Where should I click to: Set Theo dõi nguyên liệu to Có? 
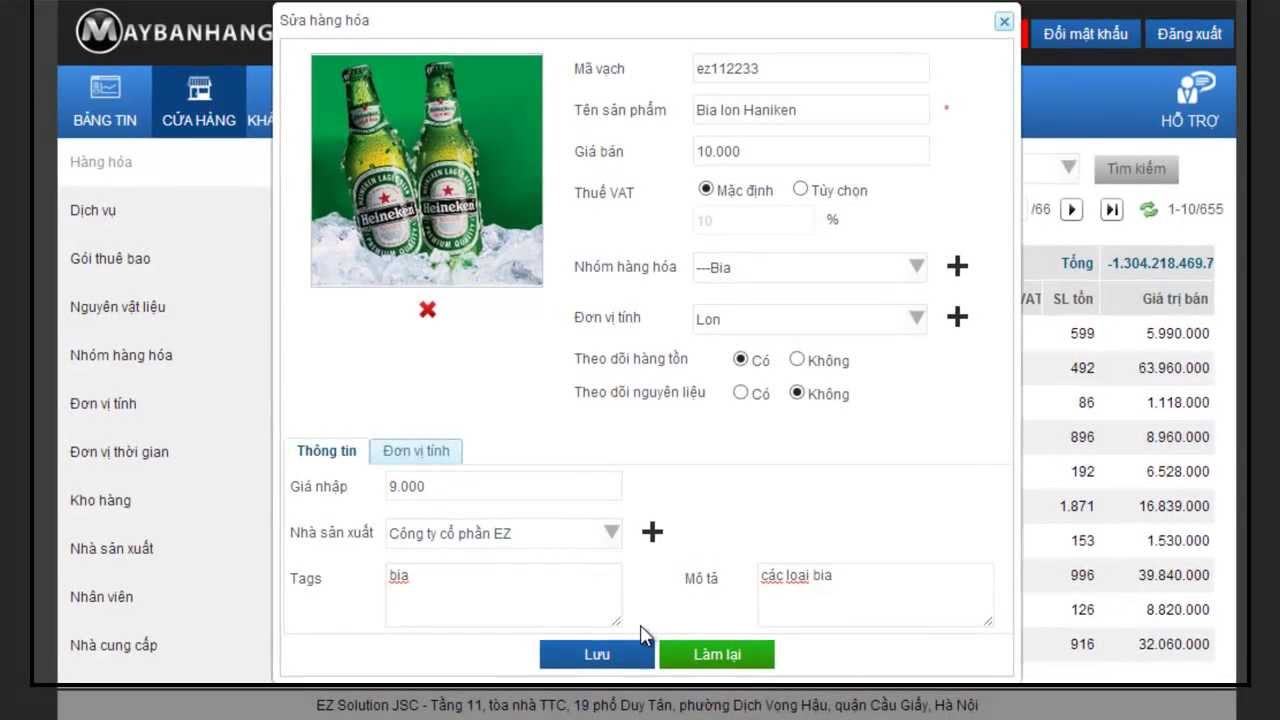740,392
